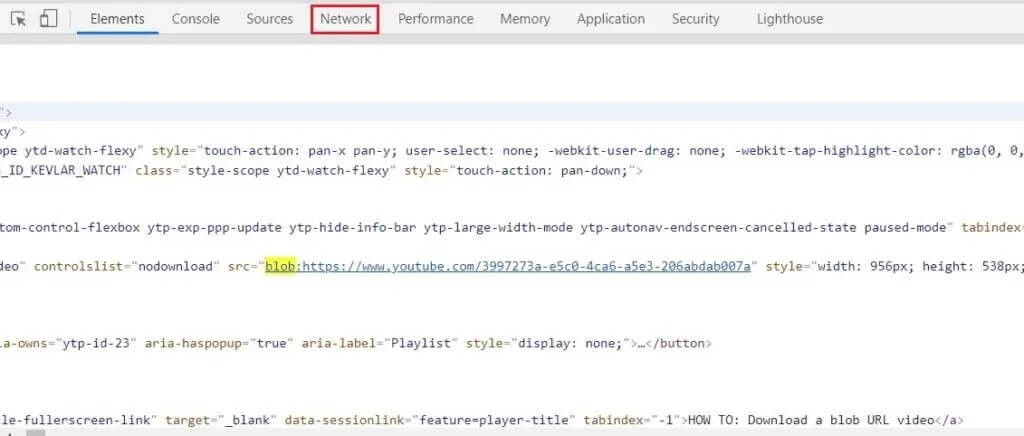
Task: Open the Application tab
Action: click(611, 19)
